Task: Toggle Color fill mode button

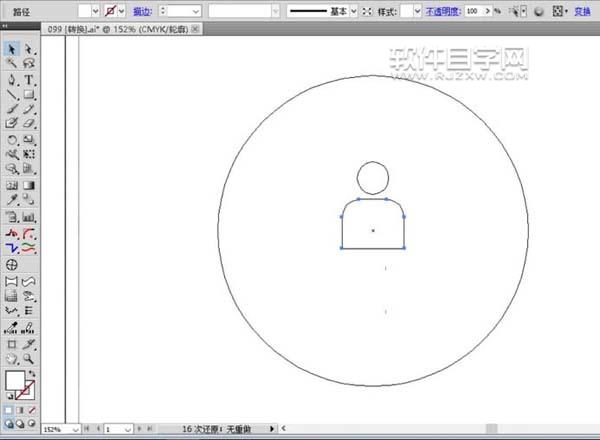Action: pos(8,410)
